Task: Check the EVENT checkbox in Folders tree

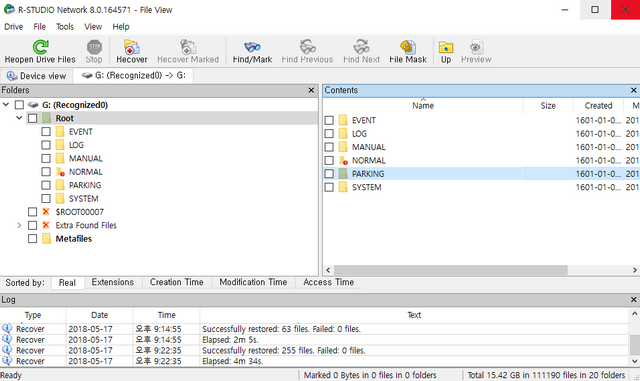Action: (x=46, y=131)
